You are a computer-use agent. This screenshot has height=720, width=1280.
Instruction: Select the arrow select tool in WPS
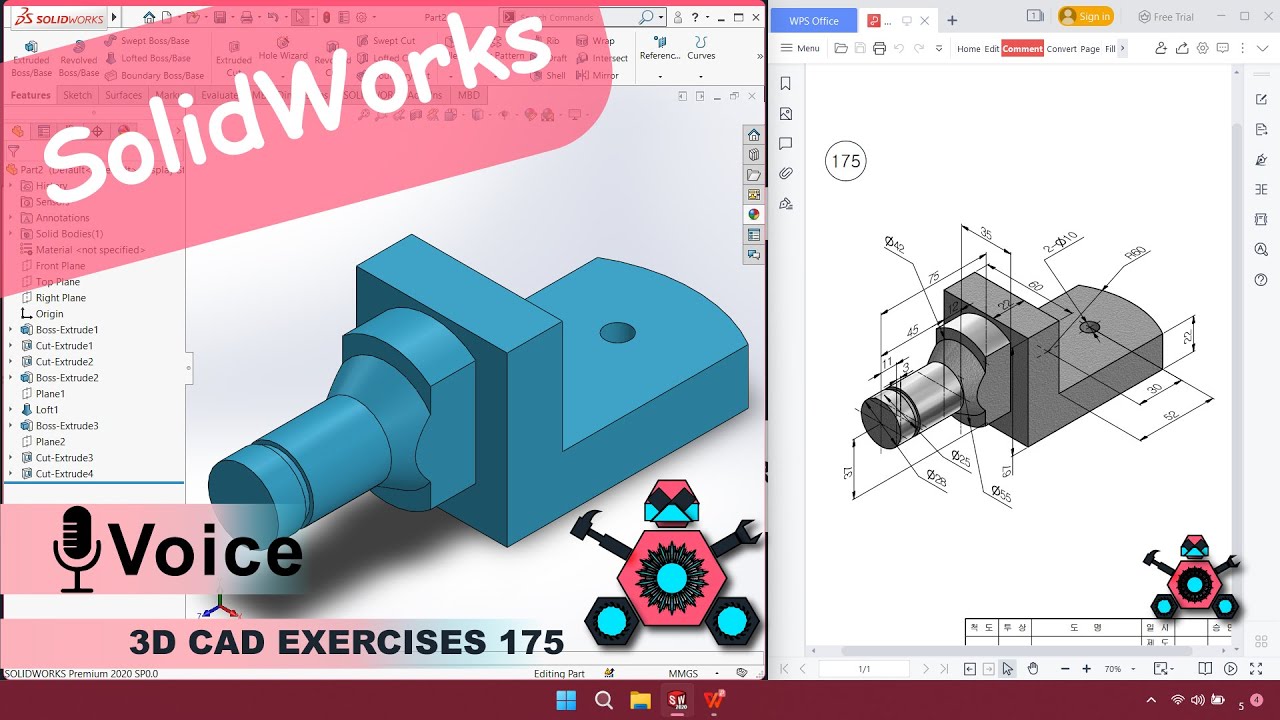click(x=1008, y=668)
